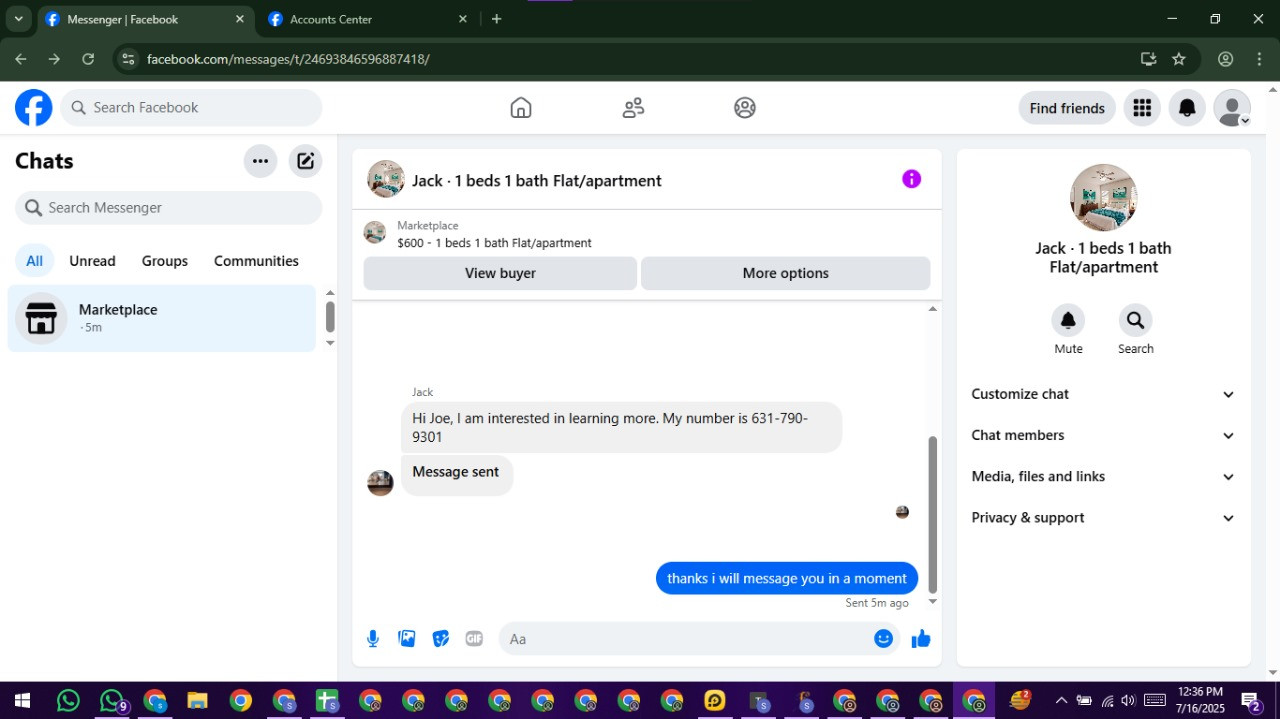Open taskbar volume control
The image size is (1280, 719).
1129,700
